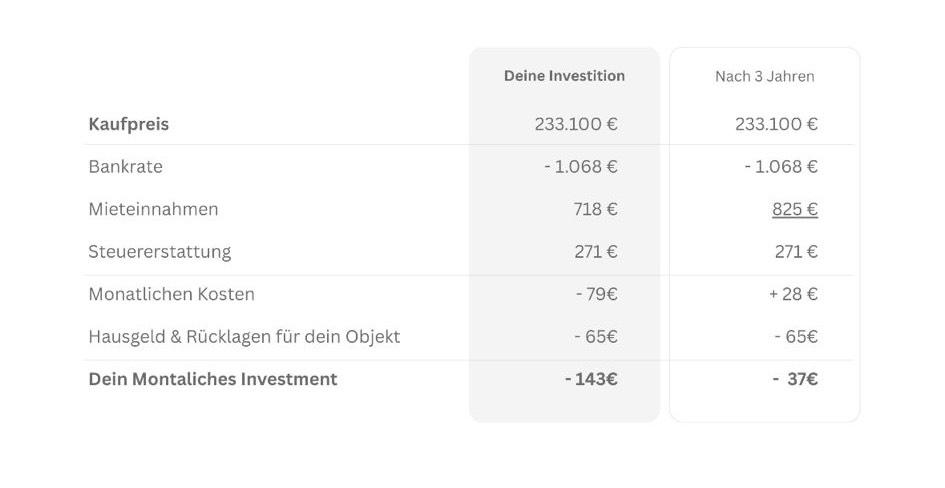Click the Deine Investition column header
The image size is (945, 488).
[x=564, y=76]
